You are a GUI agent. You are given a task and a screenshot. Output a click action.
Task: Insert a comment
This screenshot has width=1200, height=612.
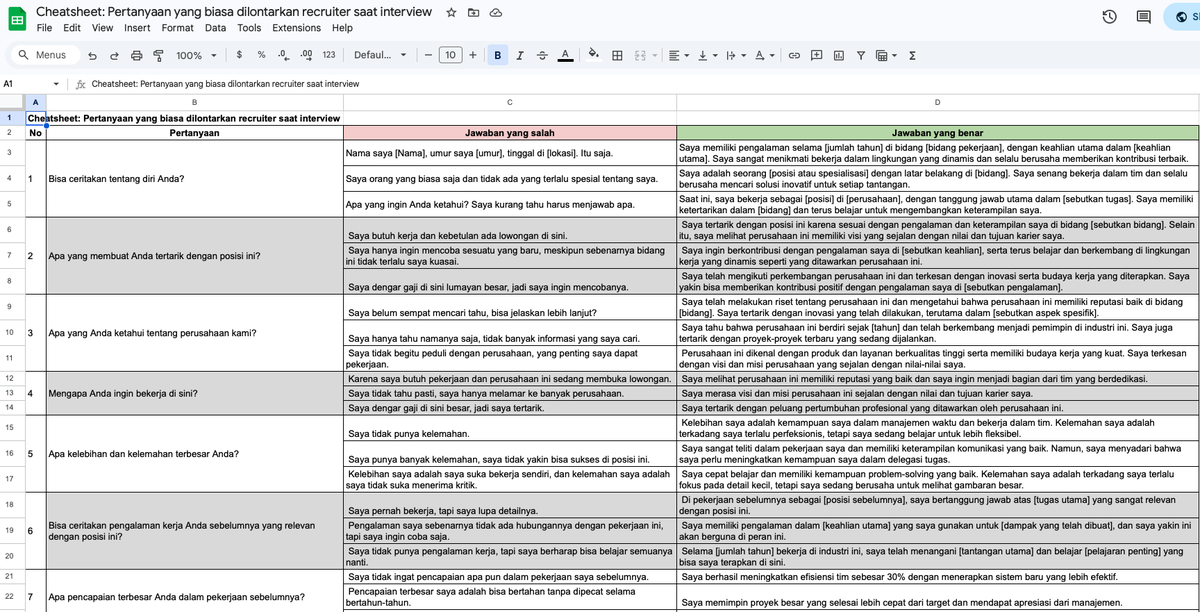[x=817, y=56]
